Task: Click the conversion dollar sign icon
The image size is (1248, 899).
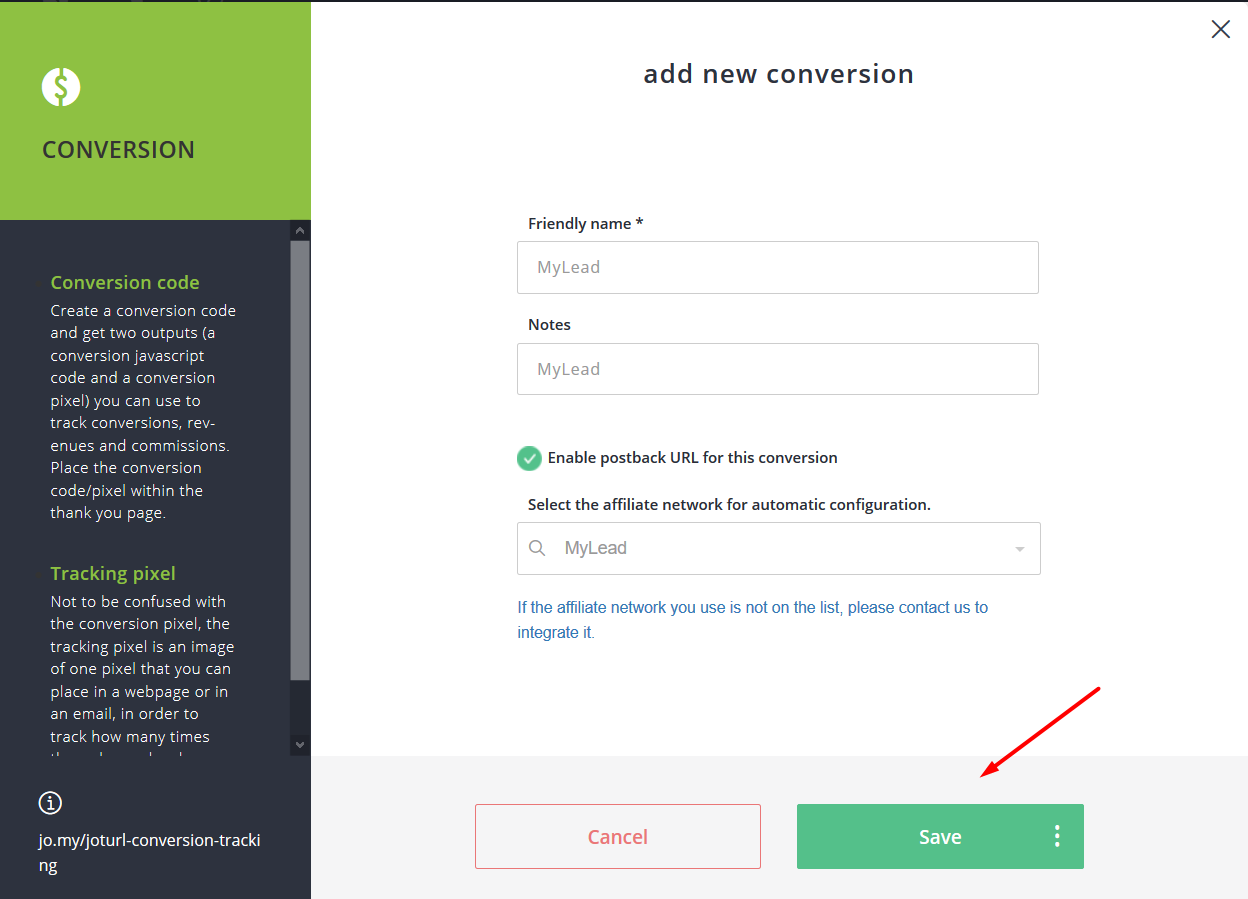Action: point(61,87)
